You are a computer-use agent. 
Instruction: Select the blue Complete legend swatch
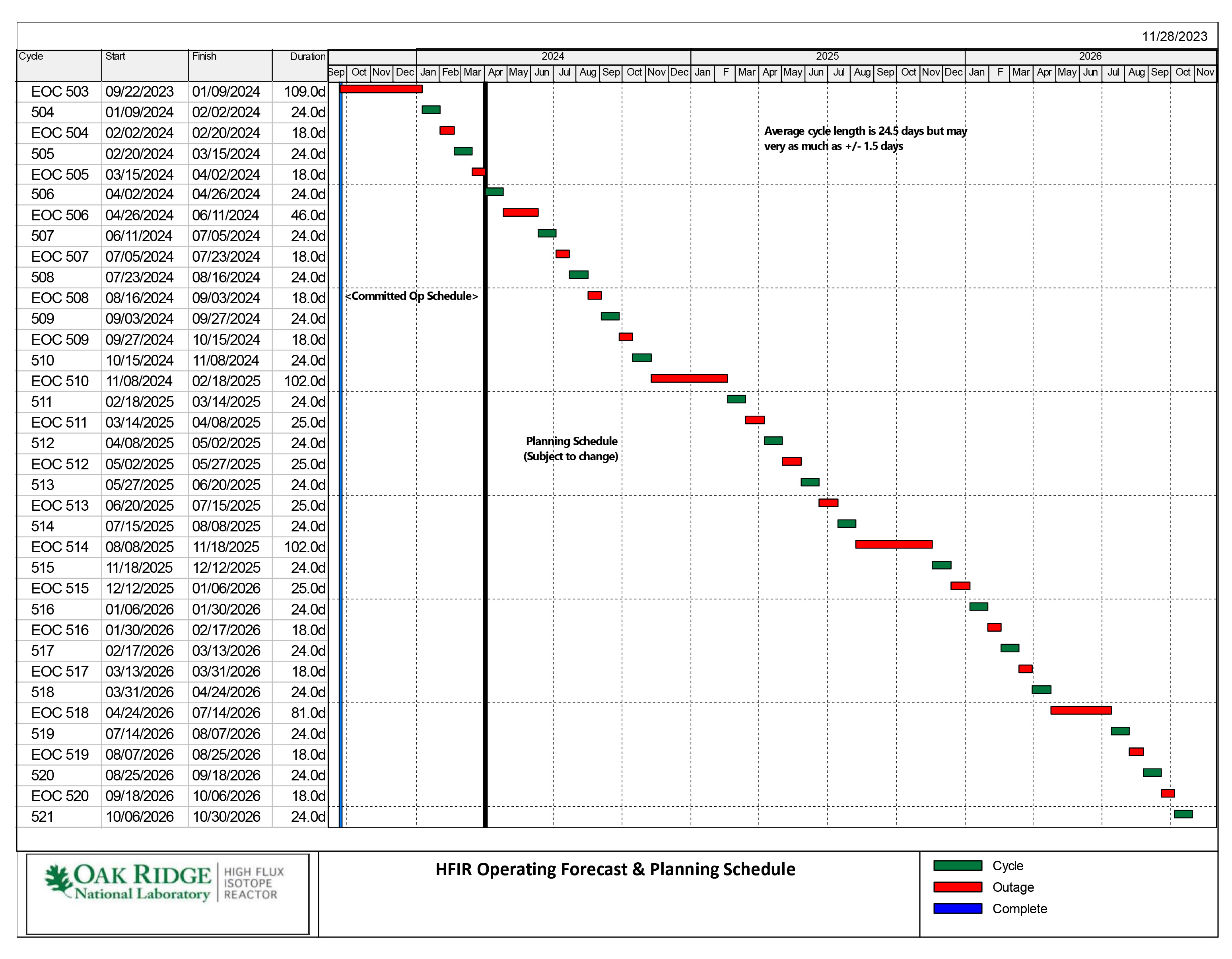pos(958,909)
